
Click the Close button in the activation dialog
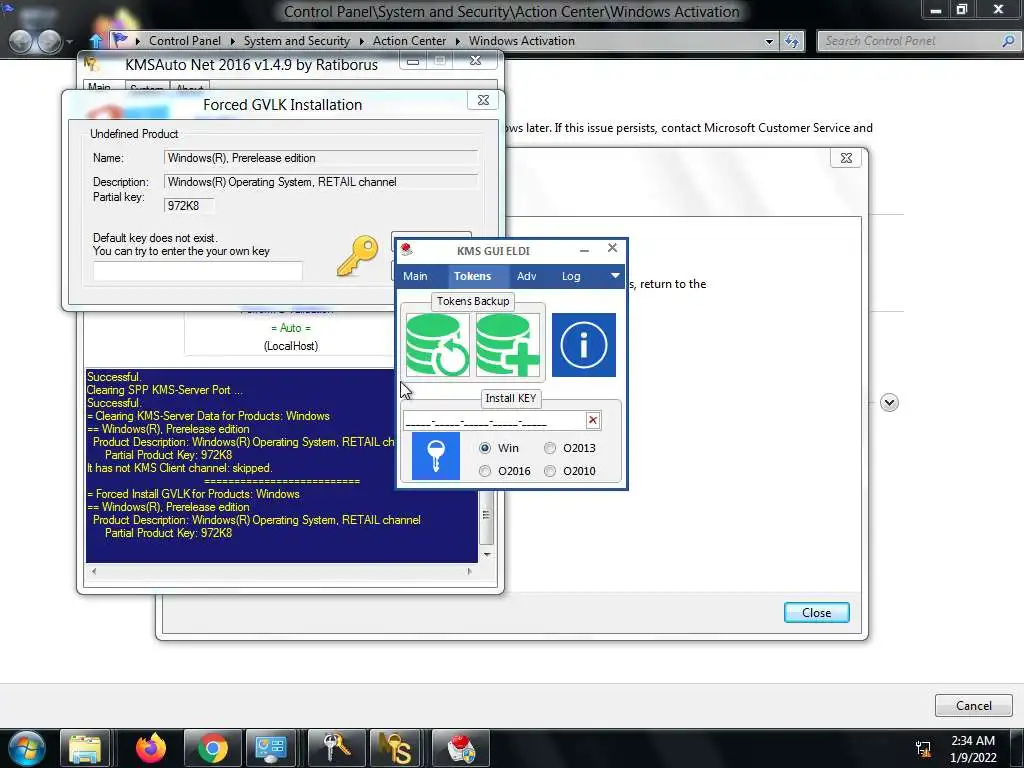816,613
